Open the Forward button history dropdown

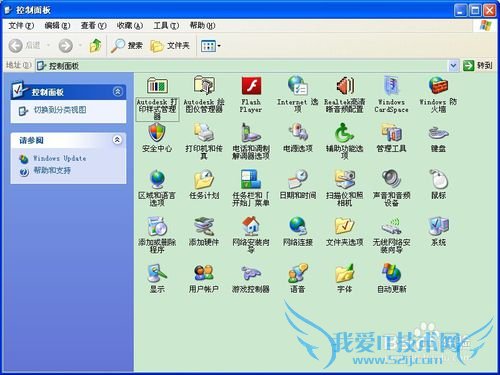coord(80,45)
